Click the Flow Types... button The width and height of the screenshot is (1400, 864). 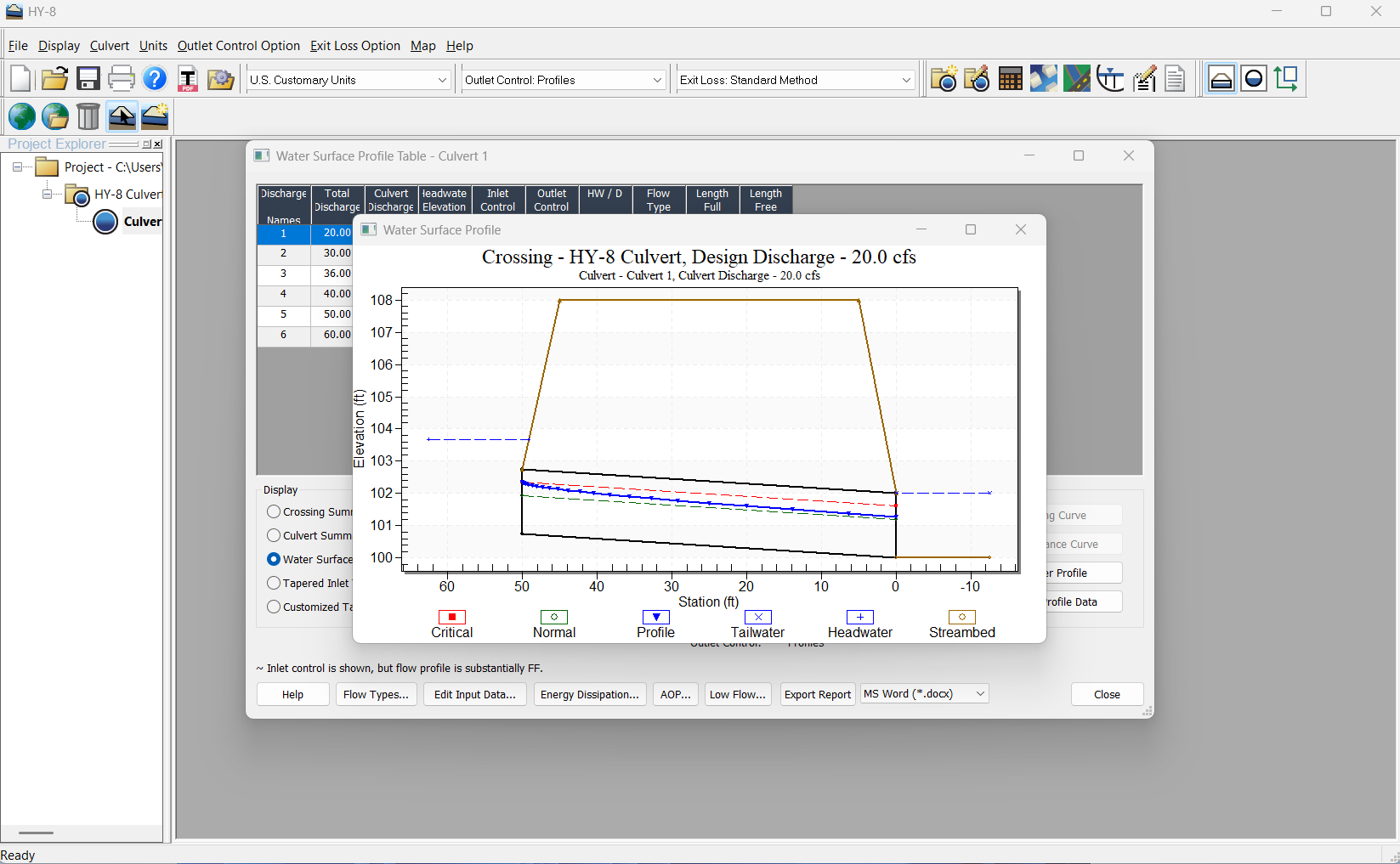pos(376,694)
